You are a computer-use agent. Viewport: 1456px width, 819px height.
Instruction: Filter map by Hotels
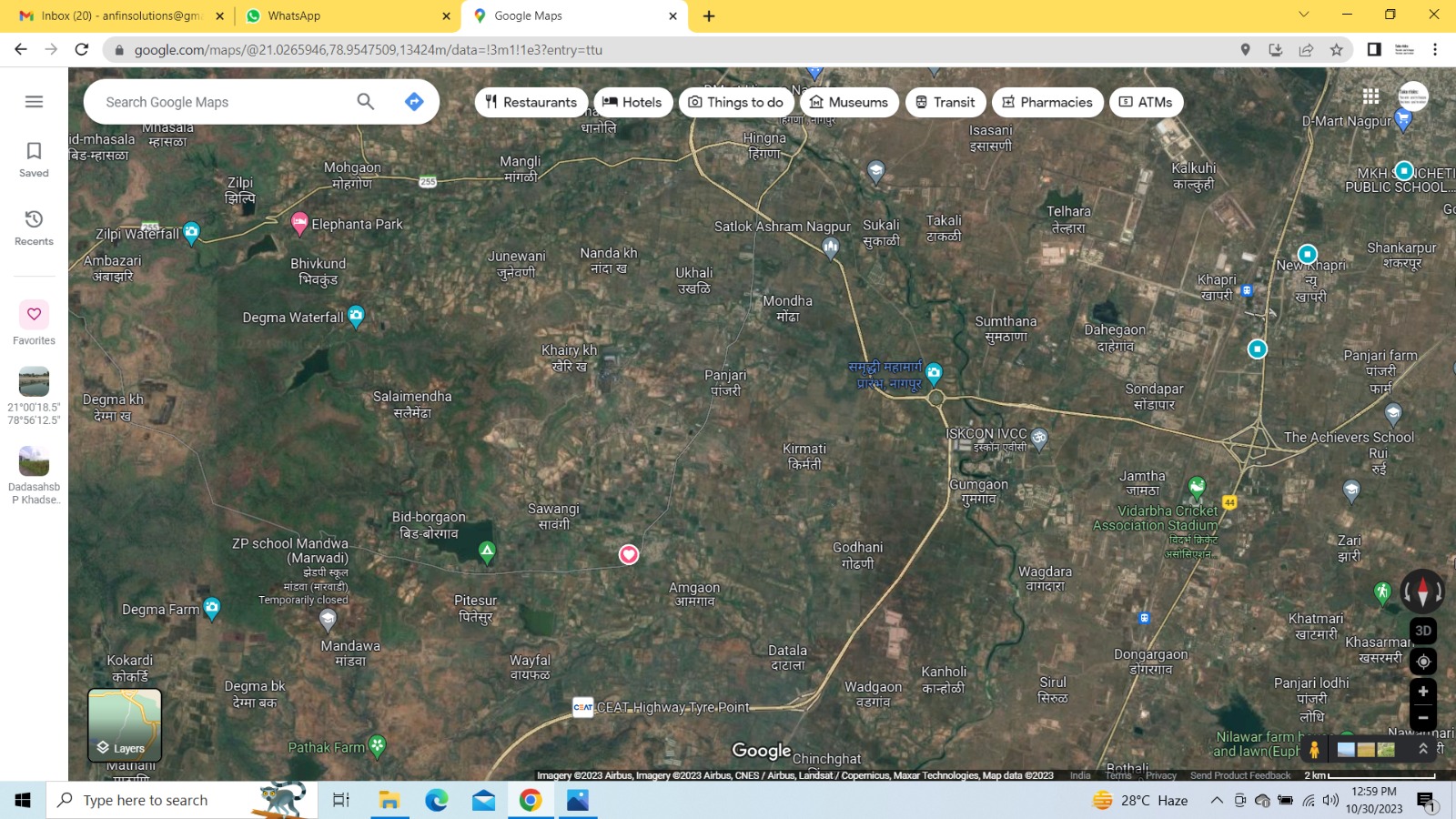633,102
